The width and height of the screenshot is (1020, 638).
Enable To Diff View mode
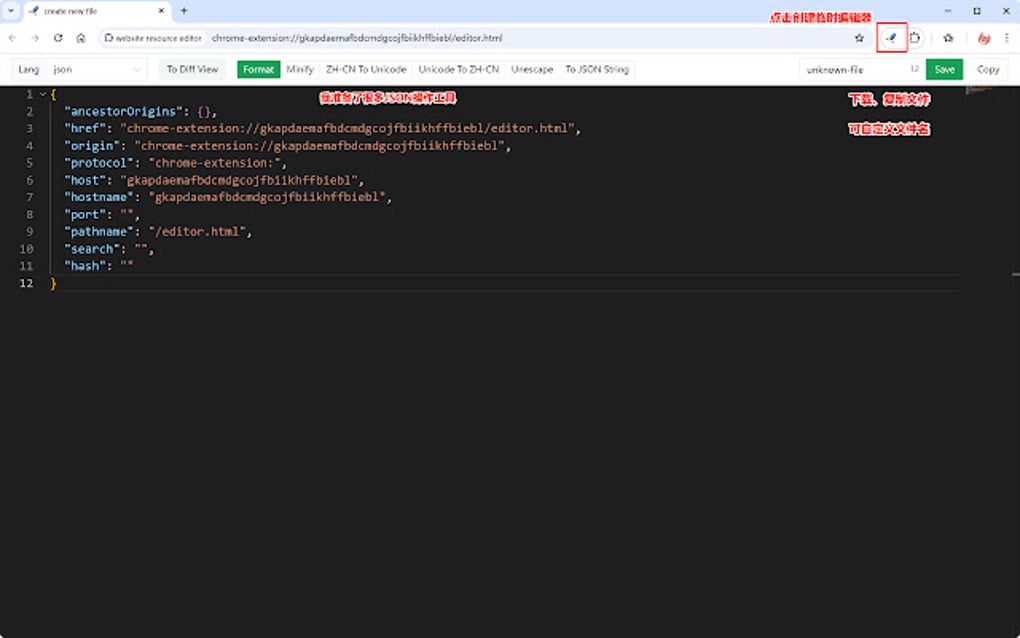pyautogui.click(x=192, y=69)
